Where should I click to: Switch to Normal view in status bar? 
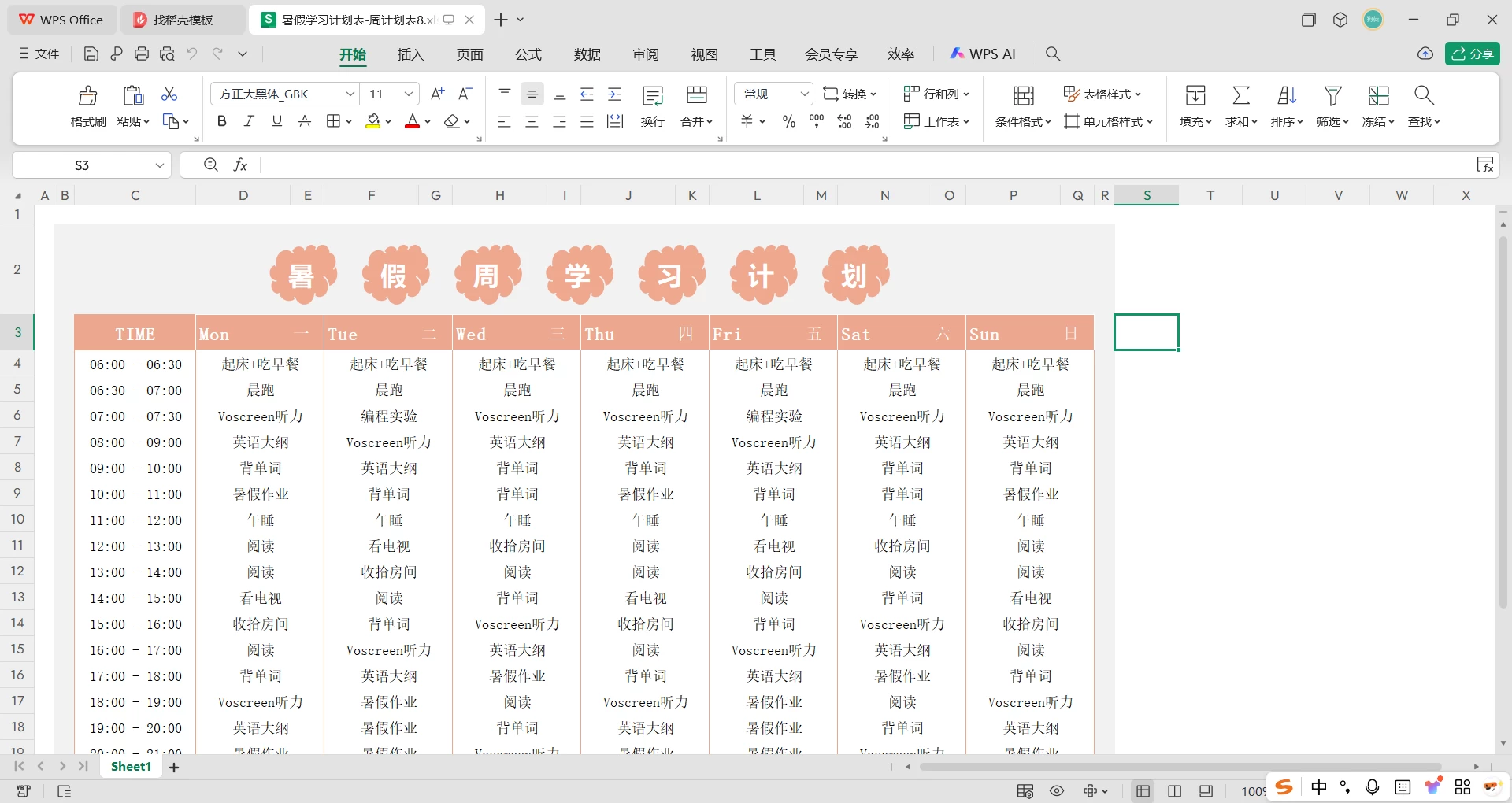coord(1143,791)
